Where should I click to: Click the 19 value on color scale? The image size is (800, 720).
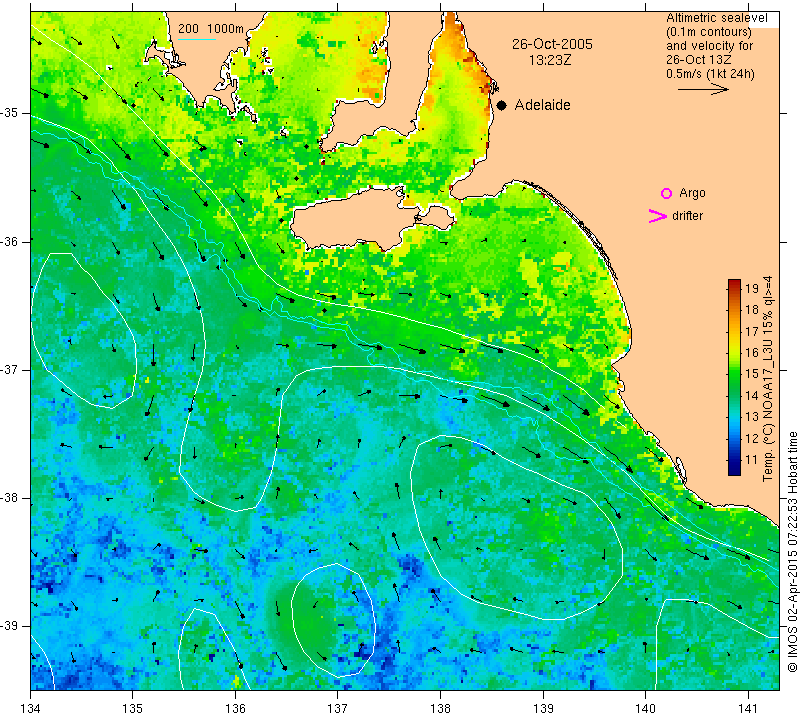(x=752, y=288)
